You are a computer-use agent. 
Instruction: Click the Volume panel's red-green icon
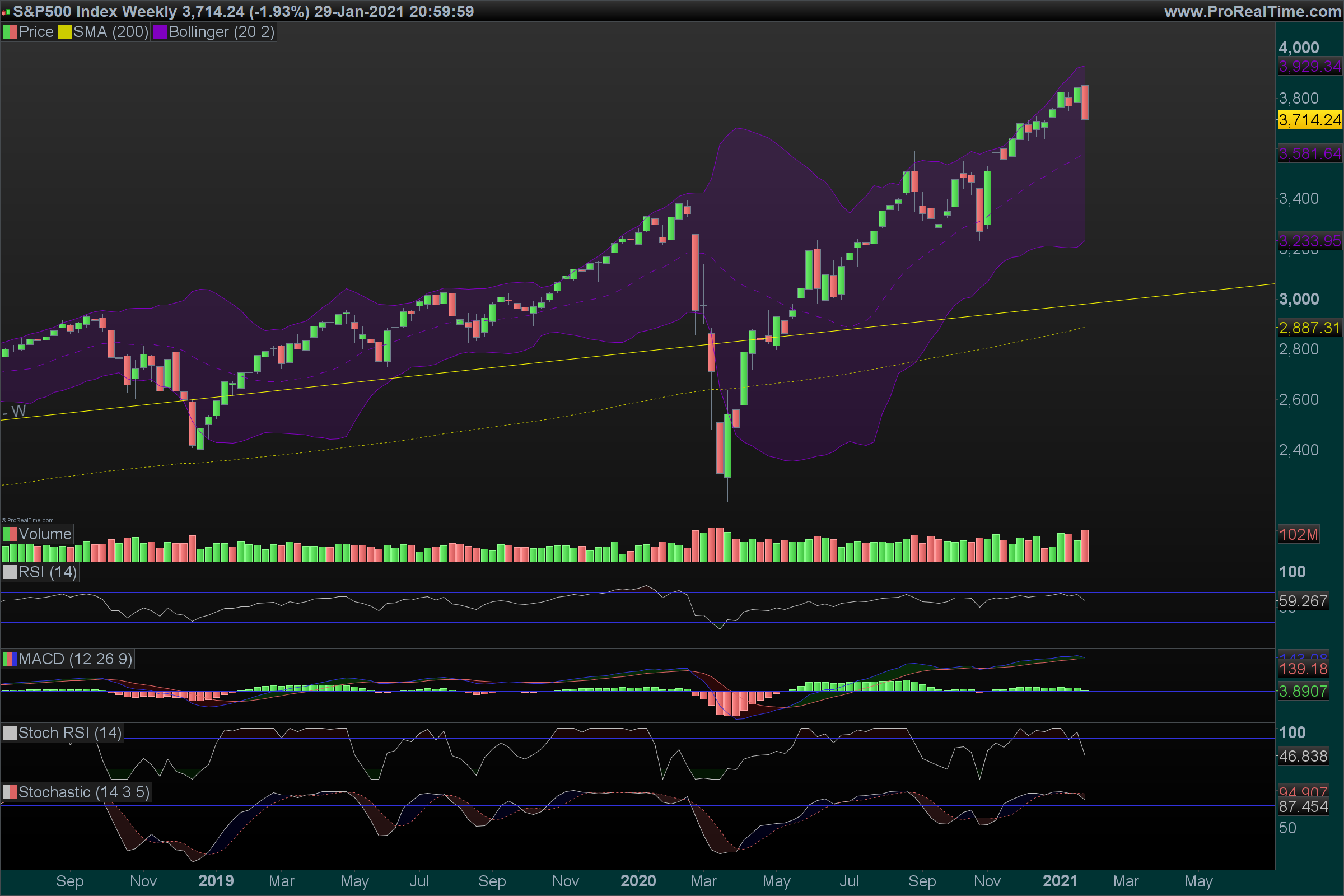[x=9, y=534]
